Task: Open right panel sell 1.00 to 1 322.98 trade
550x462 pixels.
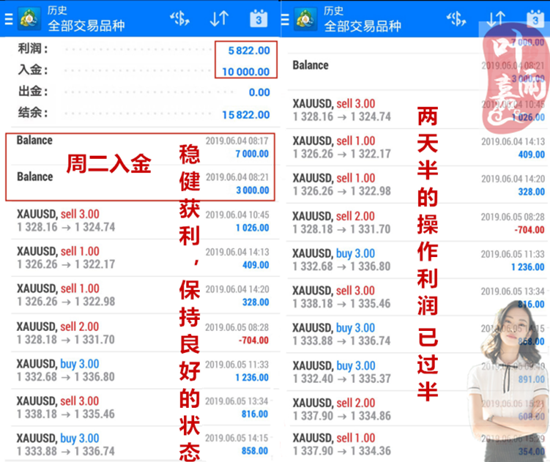Action: [417, 185]
